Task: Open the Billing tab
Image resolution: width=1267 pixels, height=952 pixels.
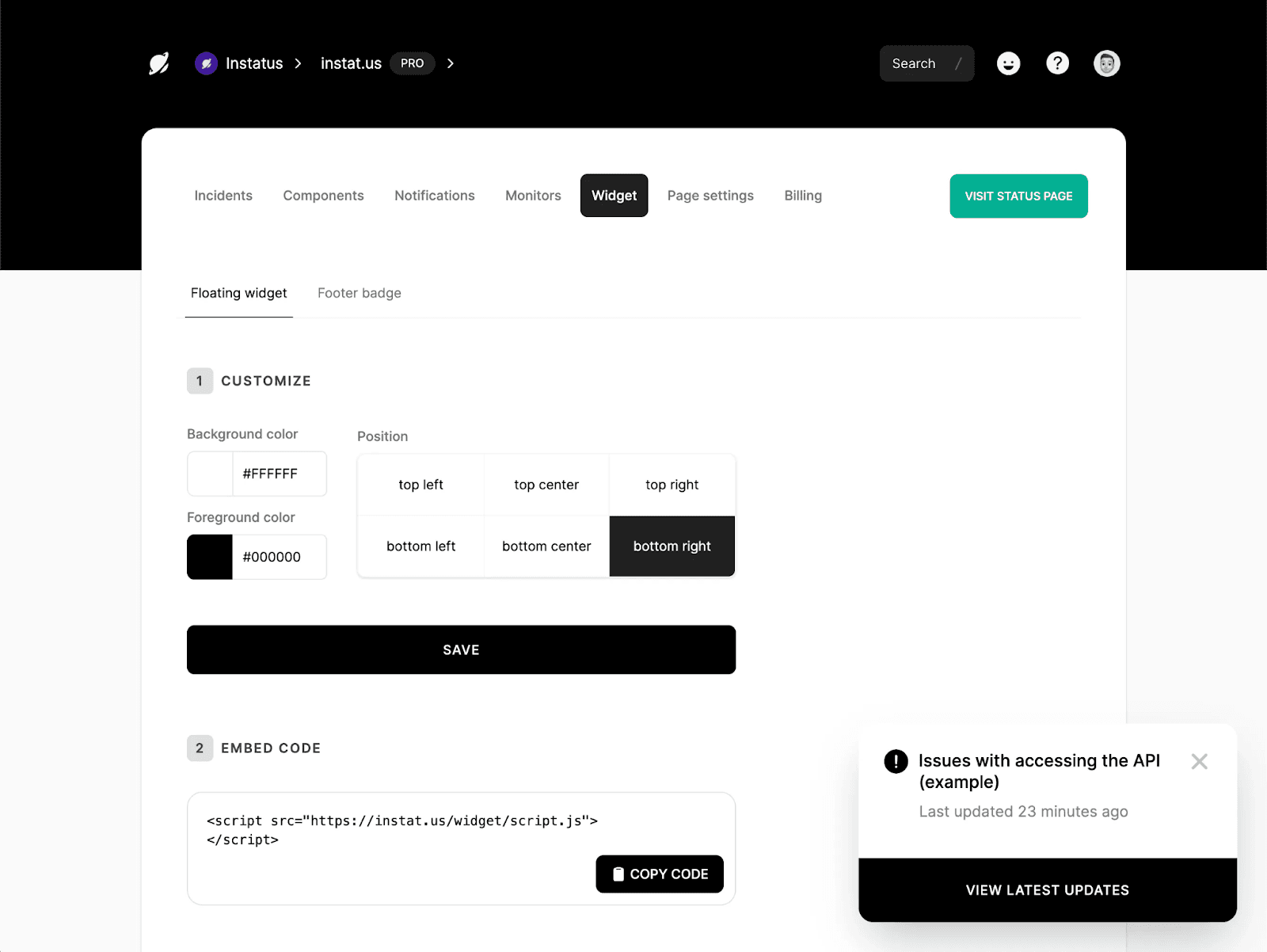Action: [x=803, y=196]
